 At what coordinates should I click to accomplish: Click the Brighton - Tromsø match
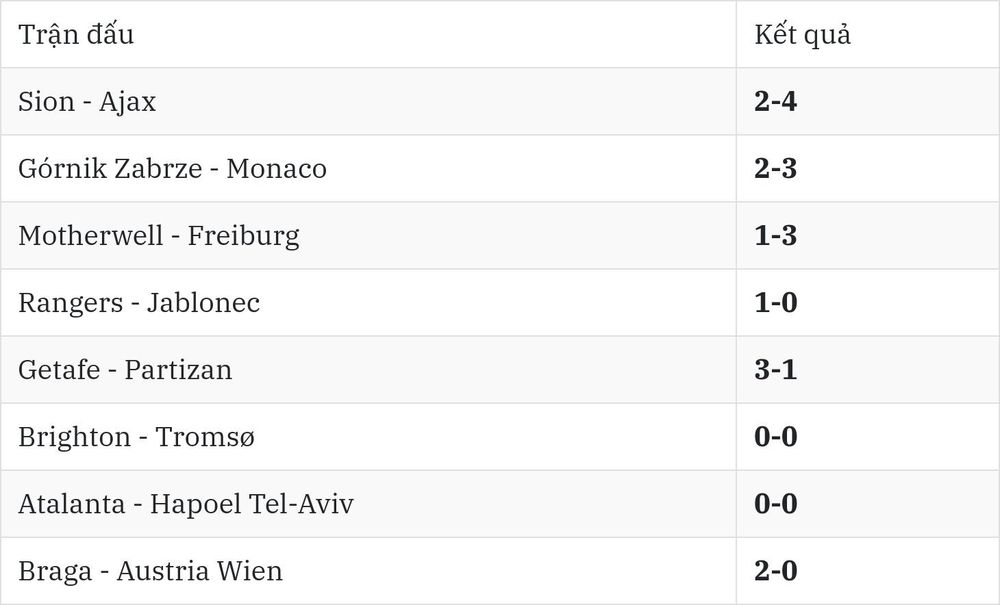(x=369, y=437)
